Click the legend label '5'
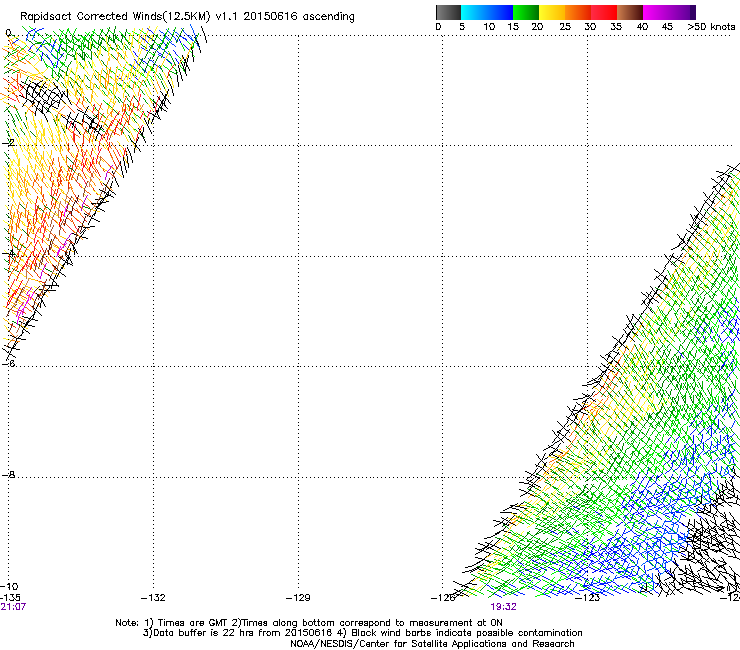This screenshot has width=740, height=650. pos(462,27)
